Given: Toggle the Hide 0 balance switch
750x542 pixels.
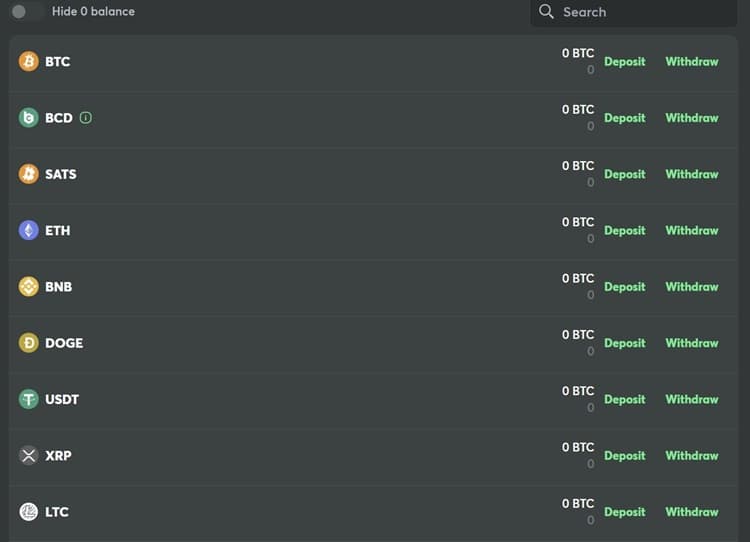Looking at the screenshot, I should click(x=27, y=12).
